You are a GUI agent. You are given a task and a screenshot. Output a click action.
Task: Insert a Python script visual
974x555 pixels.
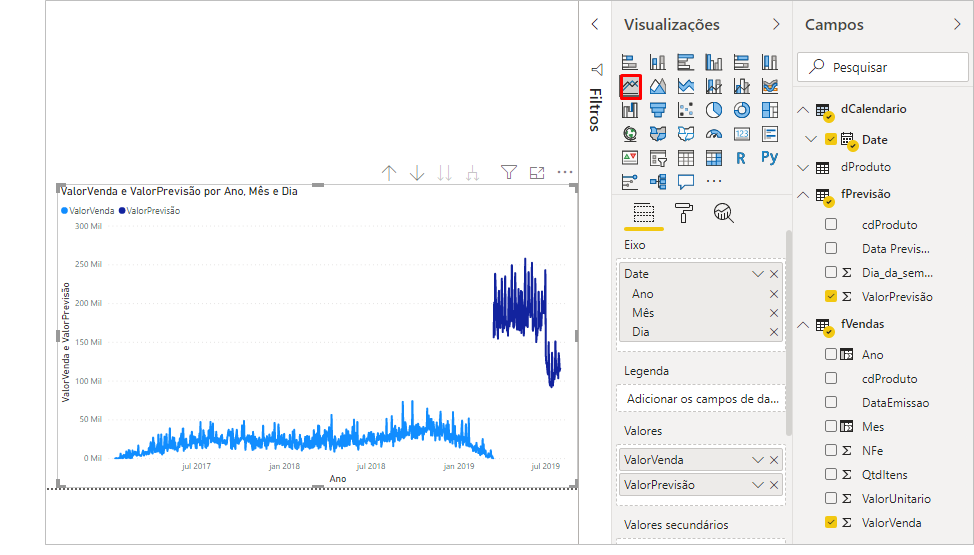[x=769, y=157]
